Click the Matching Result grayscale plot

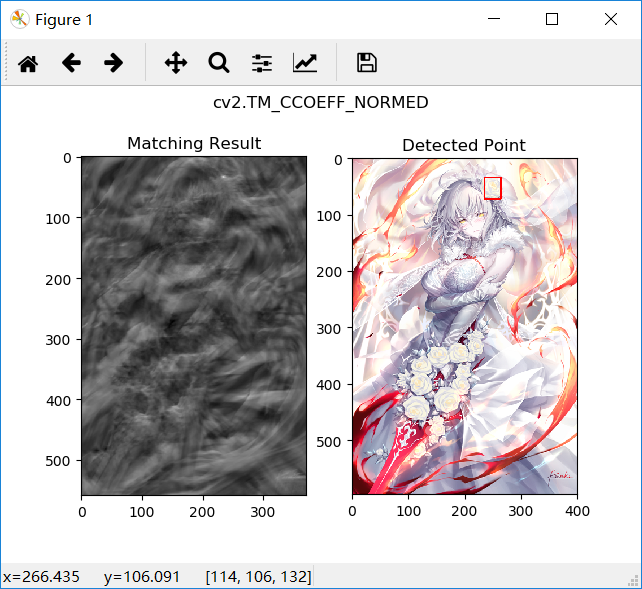pos(194,326)
